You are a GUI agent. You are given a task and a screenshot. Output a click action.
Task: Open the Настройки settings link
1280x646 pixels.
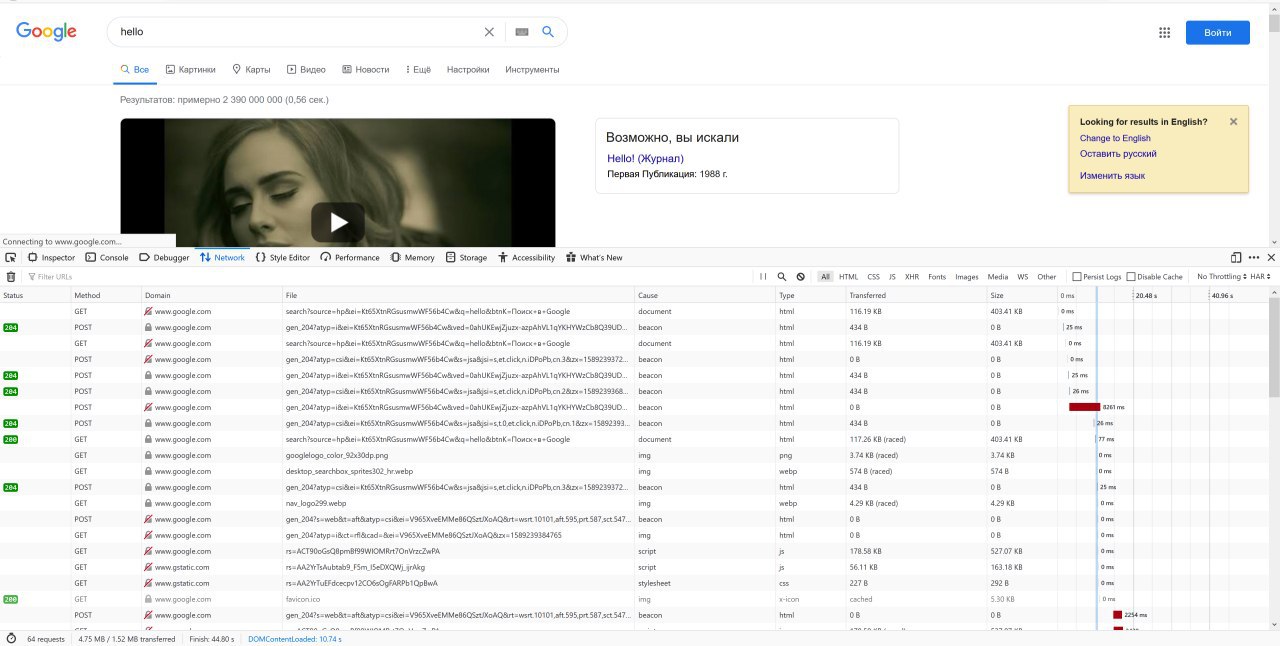pos(468,70)
